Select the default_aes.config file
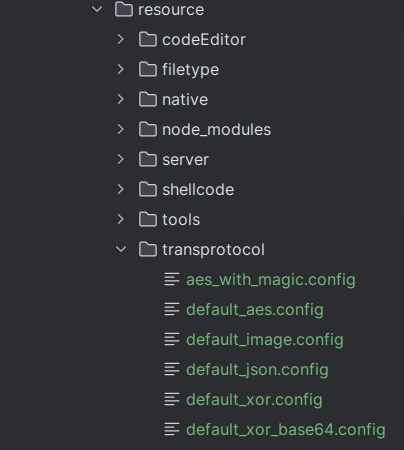The height and width of the screenshot is (450, 404). pyautogui.click(x=255, y=310)
